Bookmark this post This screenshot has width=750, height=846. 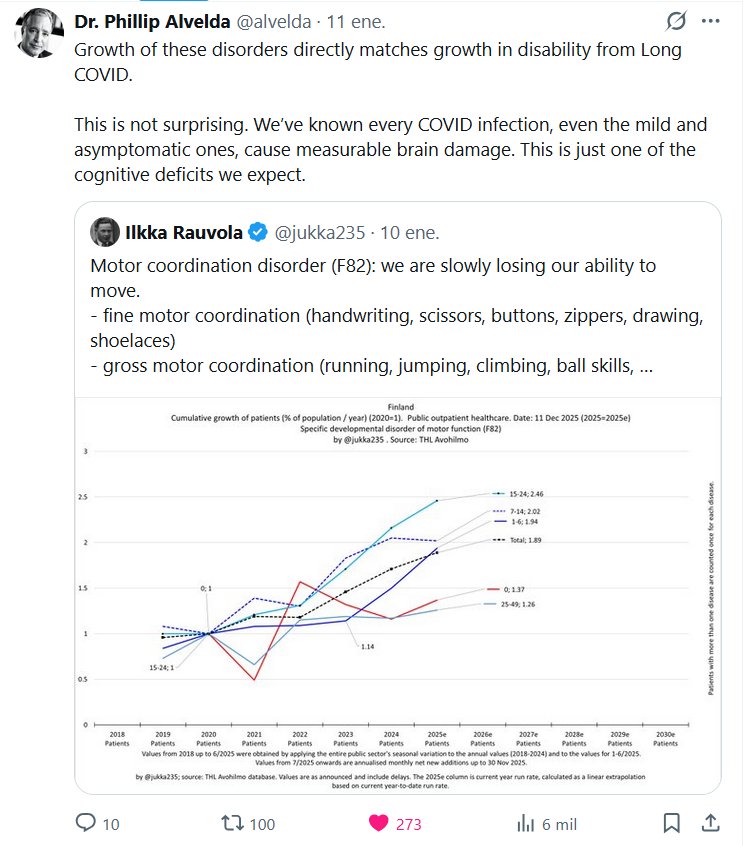click(672, 823)
